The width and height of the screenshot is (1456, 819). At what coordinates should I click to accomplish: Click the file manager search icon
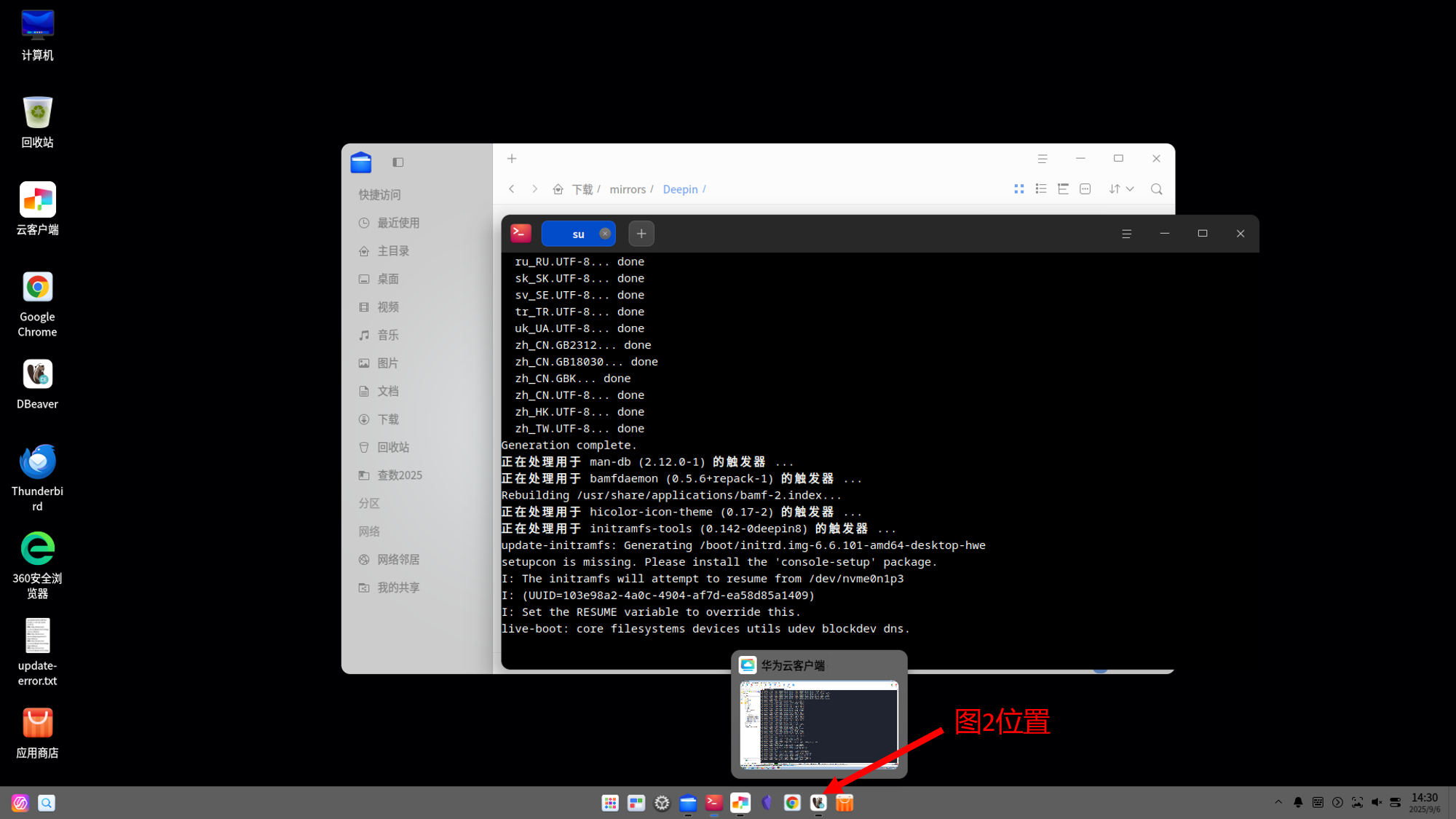[1156, 189]
